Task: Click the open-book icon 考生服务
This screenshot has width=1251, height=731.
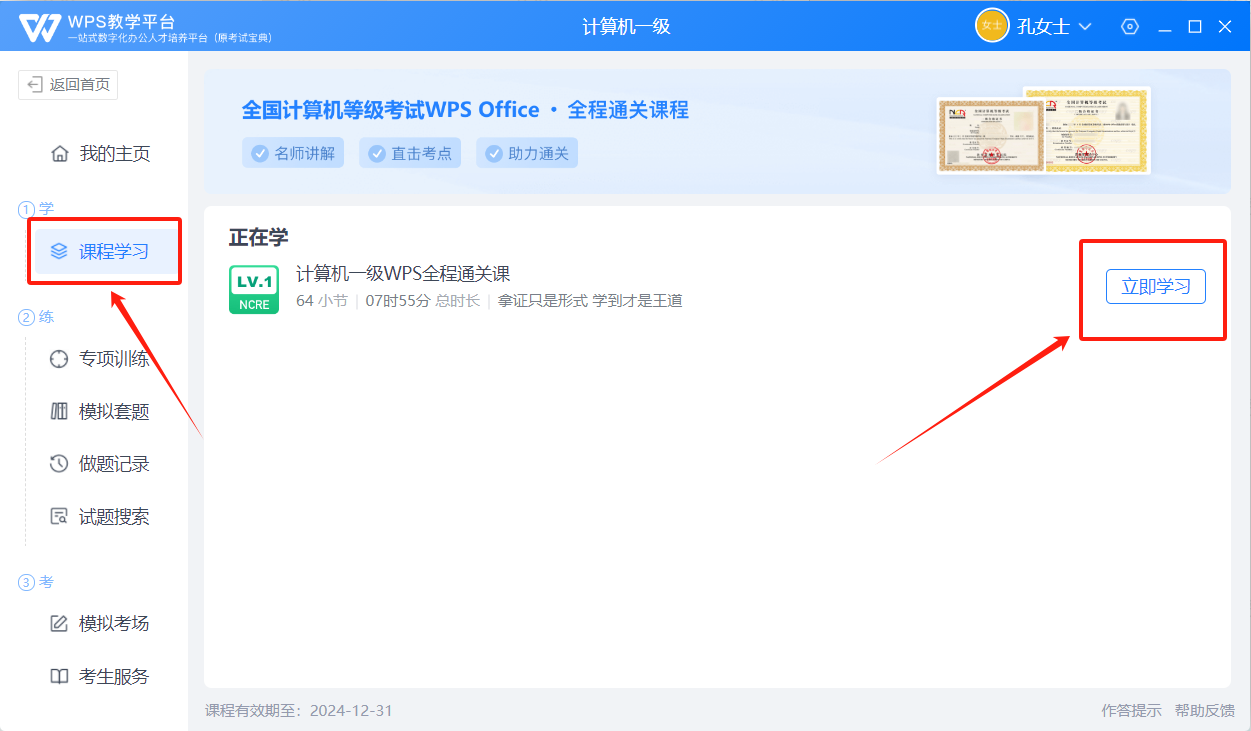Action: (x=59, y=677)
